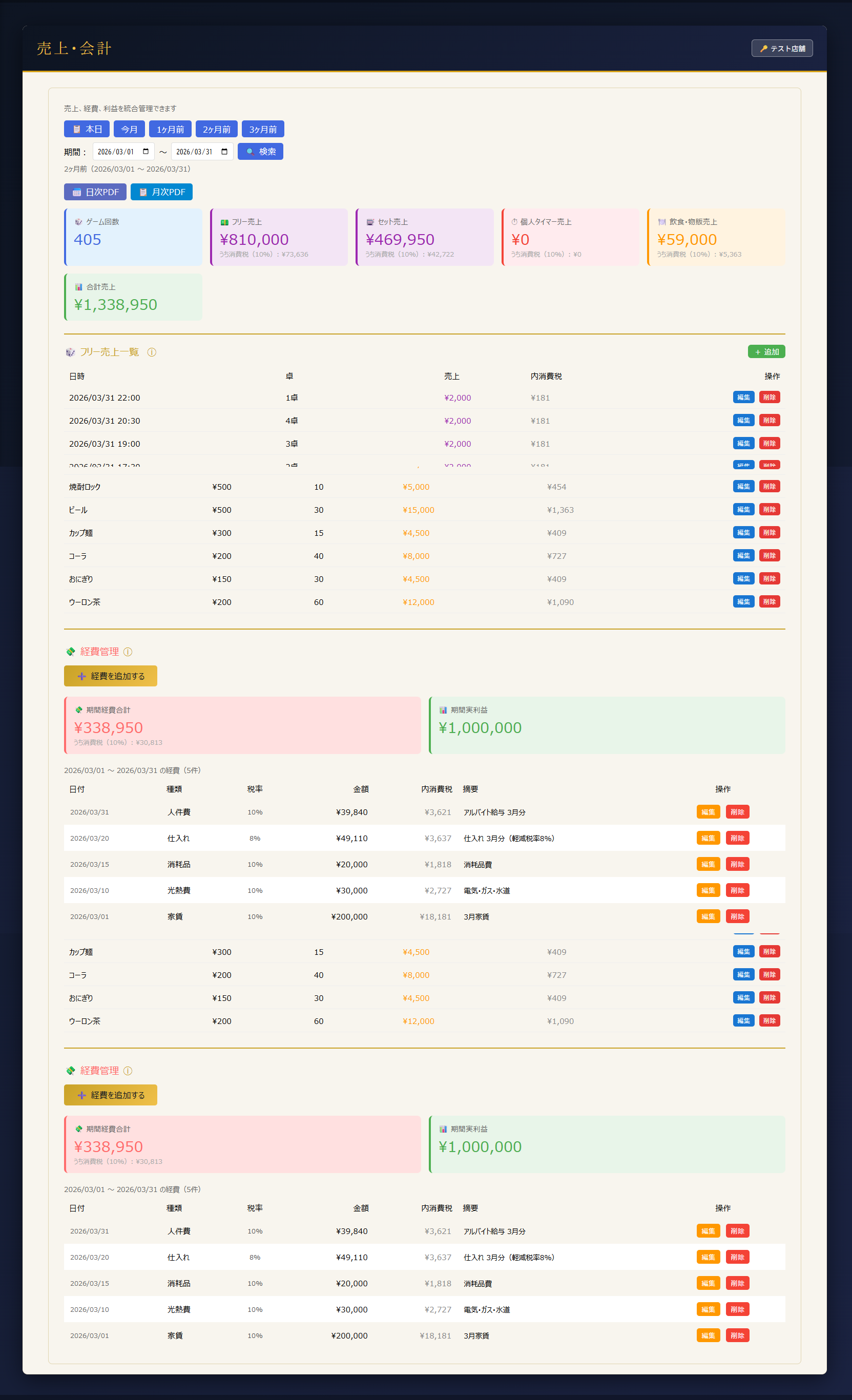The image size is (852, 1400).
Task: Select the game count value 405
Action: pos(88,240)
